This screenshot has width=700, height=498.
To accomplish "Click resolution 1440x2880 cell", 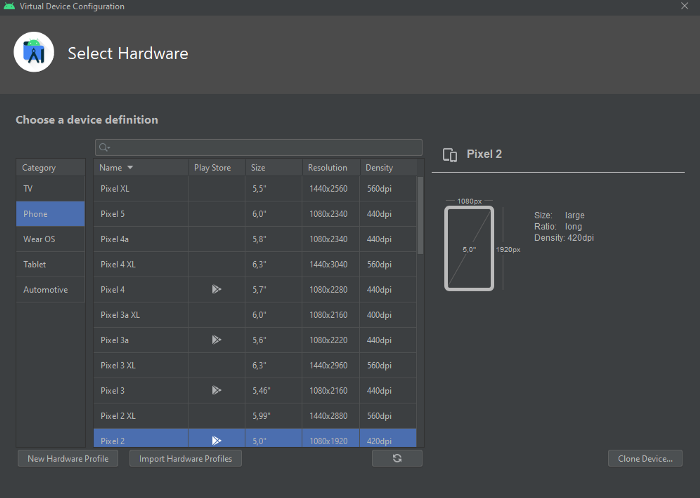I will (331, 416).
